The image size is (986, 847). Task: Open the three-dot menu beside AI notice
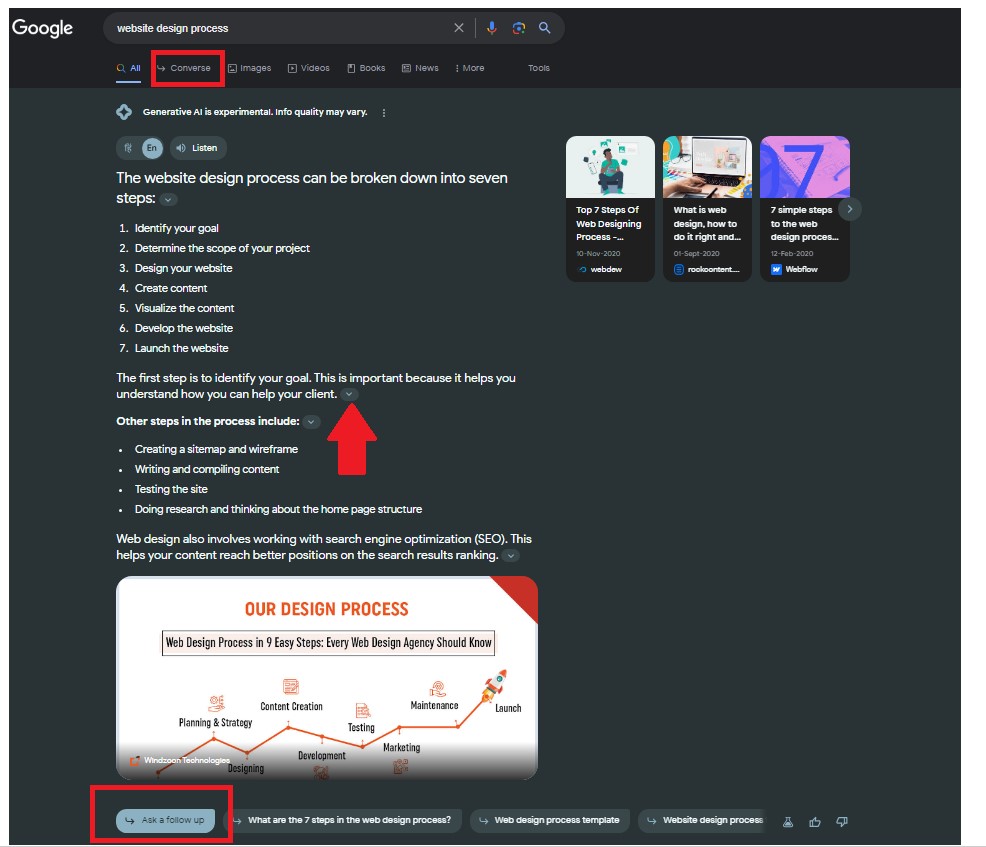click(x=384, y=113)
